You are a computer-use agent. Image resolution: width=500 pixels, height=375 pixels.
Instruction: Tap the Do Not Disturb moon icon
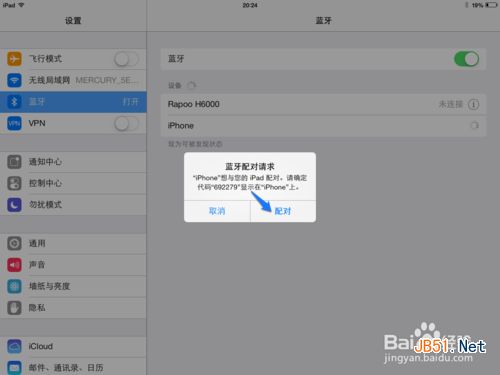(14, 205)
